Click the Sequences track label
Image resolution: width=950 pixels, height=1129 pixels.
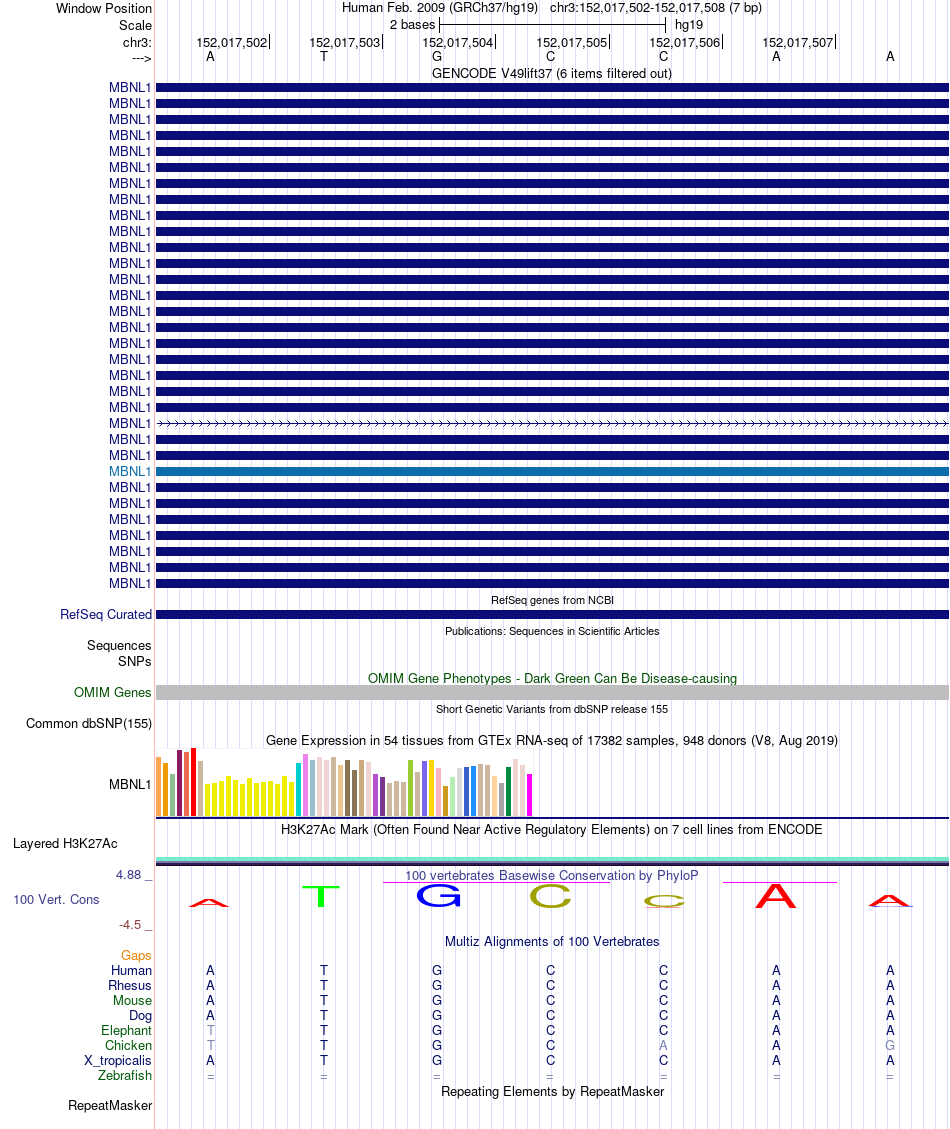coord(119,645)
